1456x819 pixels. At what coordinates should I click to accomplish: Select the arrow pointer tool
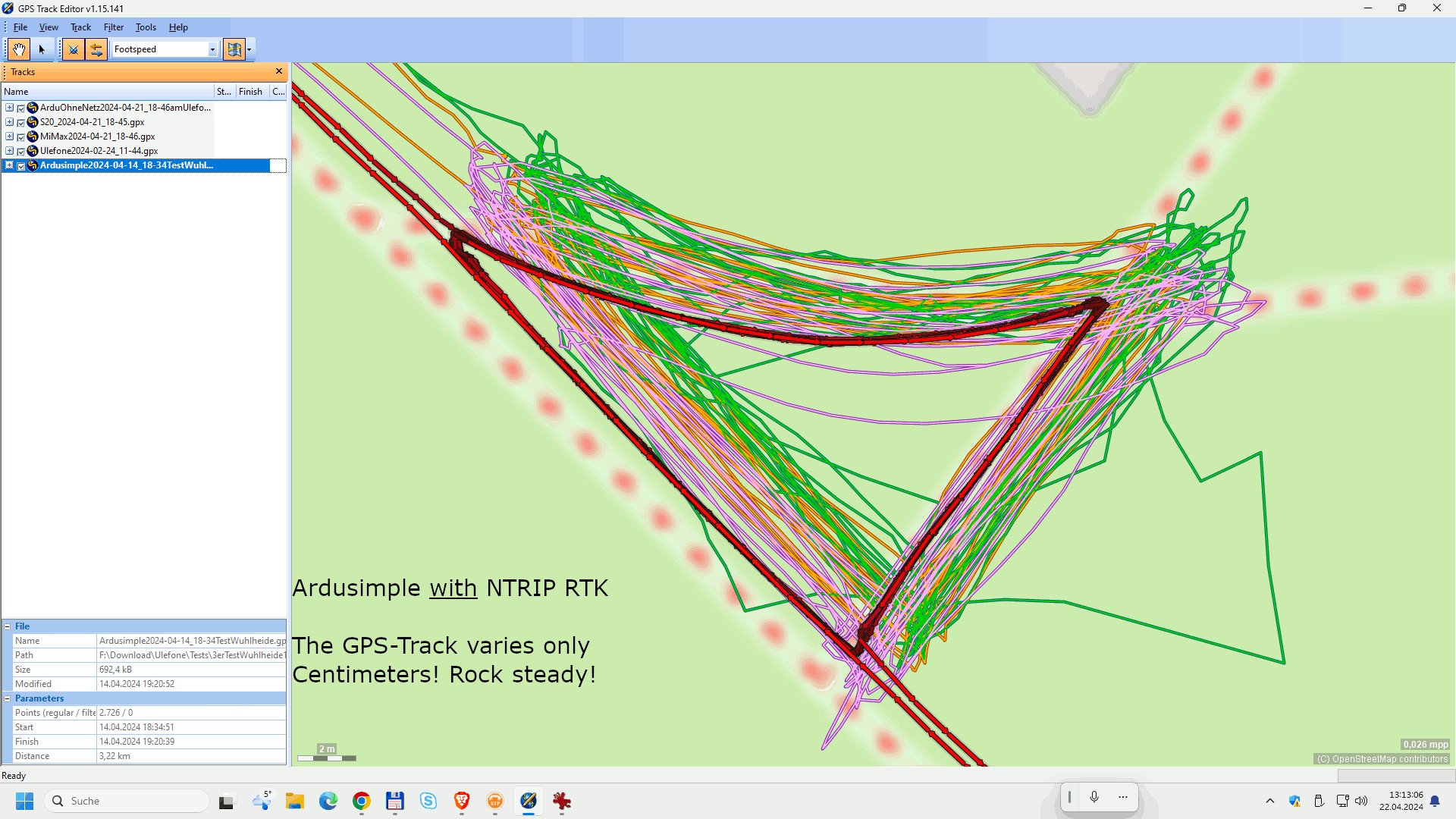(x=42, y=49)
